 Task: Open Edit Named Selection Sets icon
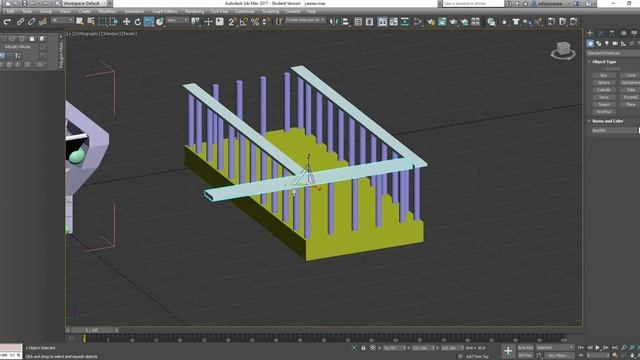(x=280, y=22)
